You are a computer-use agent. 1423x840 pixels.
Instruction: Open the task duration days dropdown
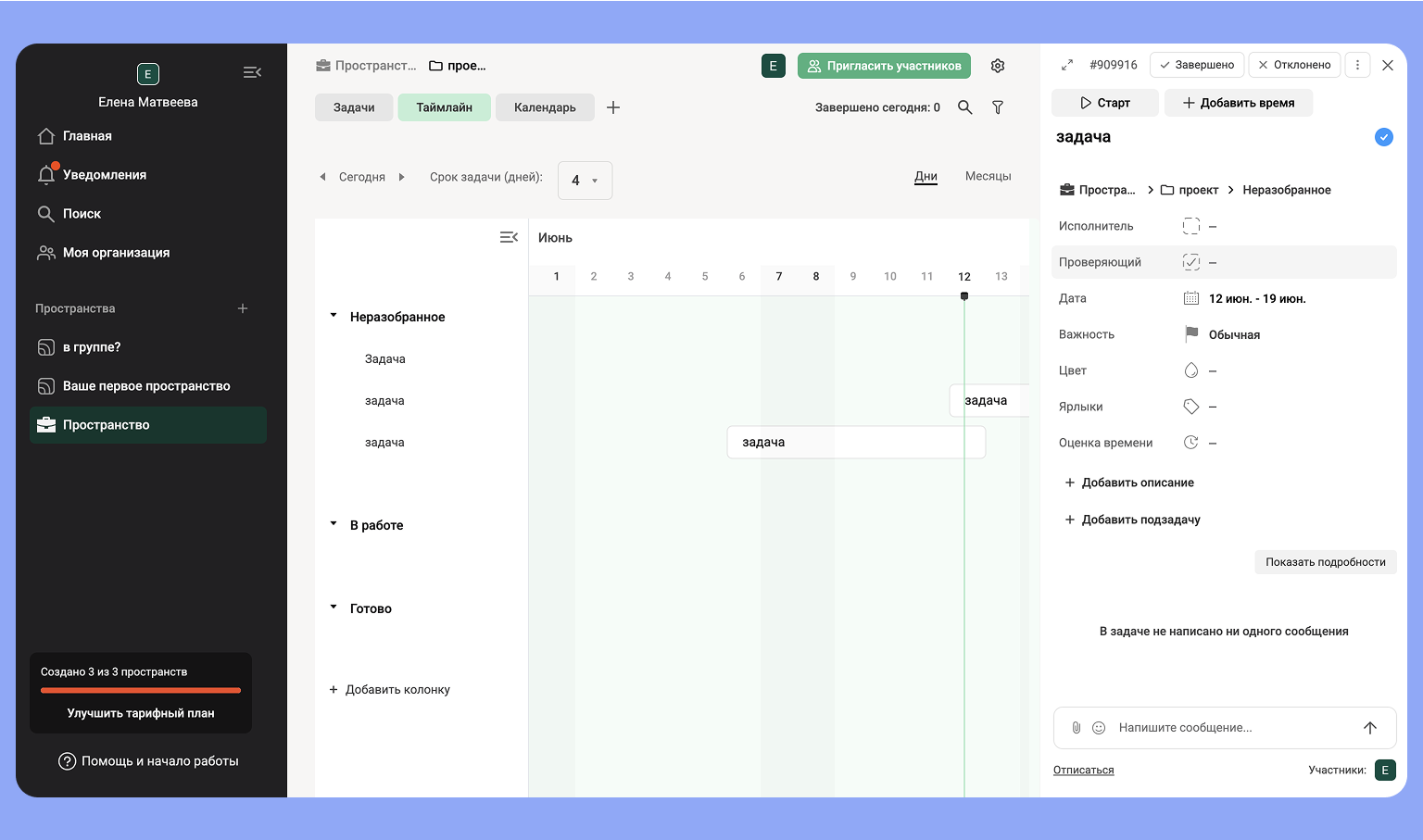click(x=585, y=181)
